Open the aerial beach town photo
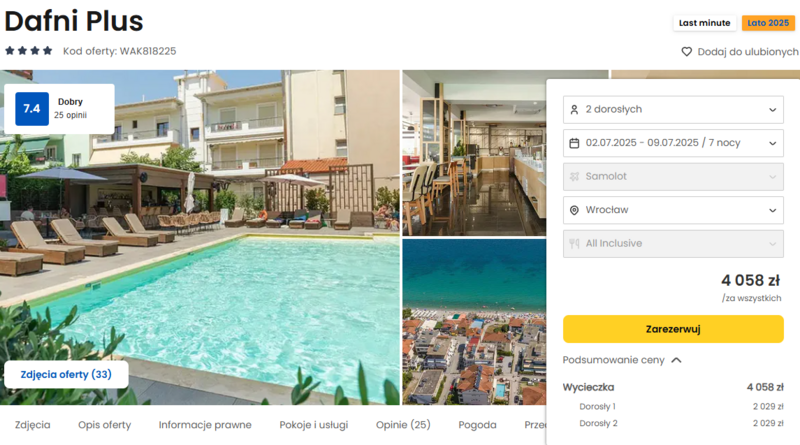Image resolution: width=800 pixels, height=445 pixels. point(474,322)
